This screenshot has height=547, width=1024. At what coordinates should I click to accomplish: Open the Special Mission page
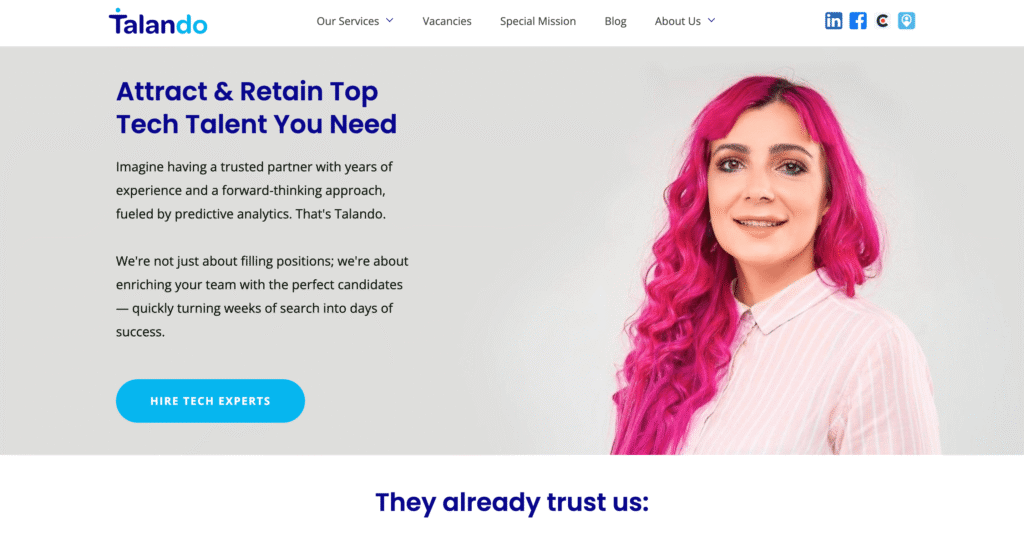point(537,21)
